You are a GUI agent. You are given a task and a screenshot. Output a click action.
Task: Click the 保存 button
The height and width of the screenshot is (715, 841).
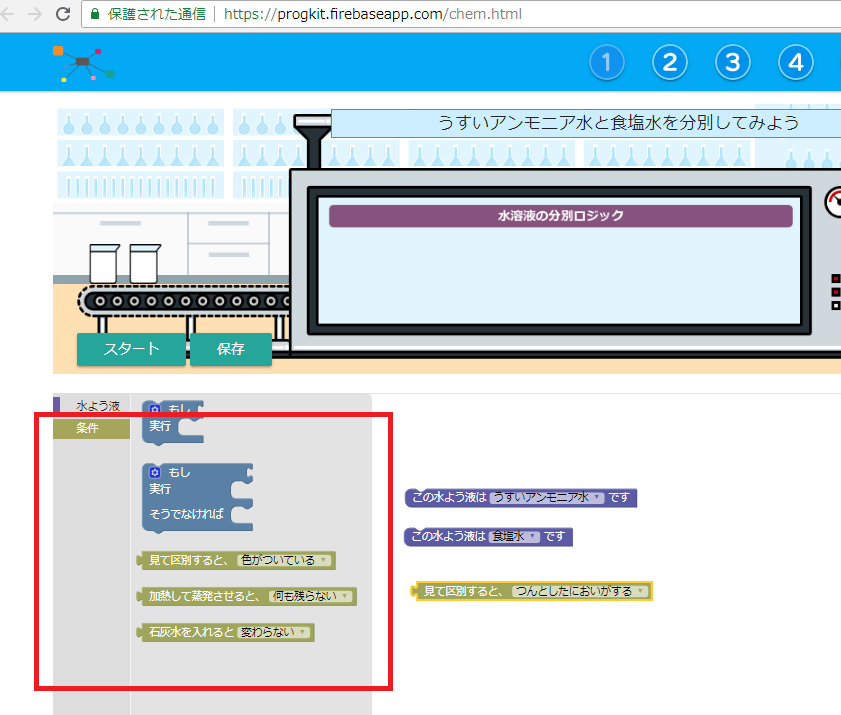tap(231, 349)
